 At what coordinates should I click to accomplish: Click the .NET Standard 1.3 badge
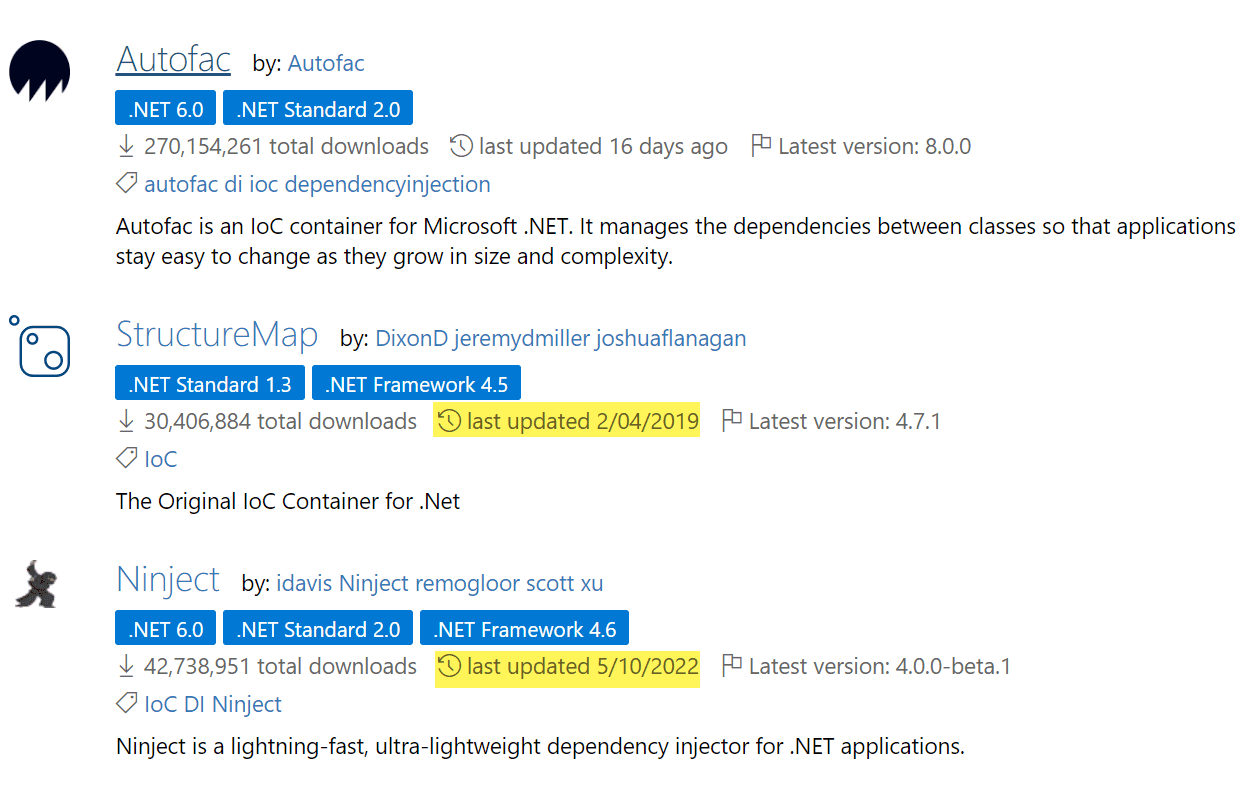pos(210,384)
